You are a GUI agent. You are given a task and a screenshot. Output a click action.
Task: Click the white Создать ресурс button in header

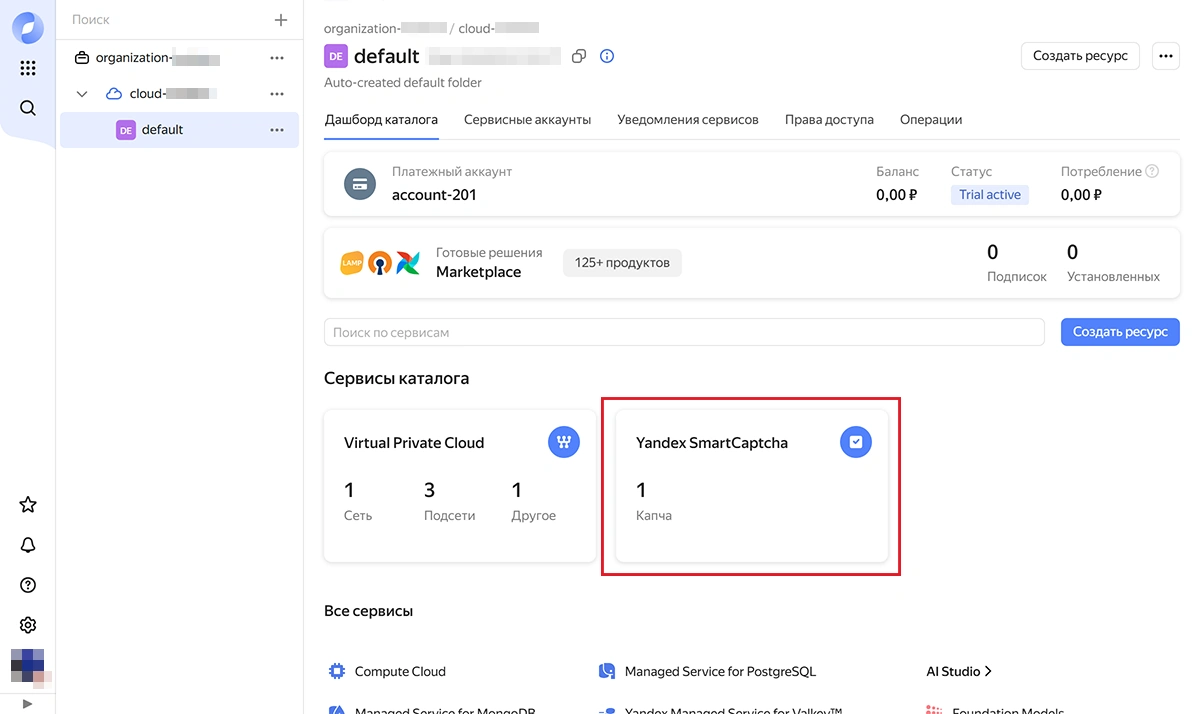tap(1081, 56)
